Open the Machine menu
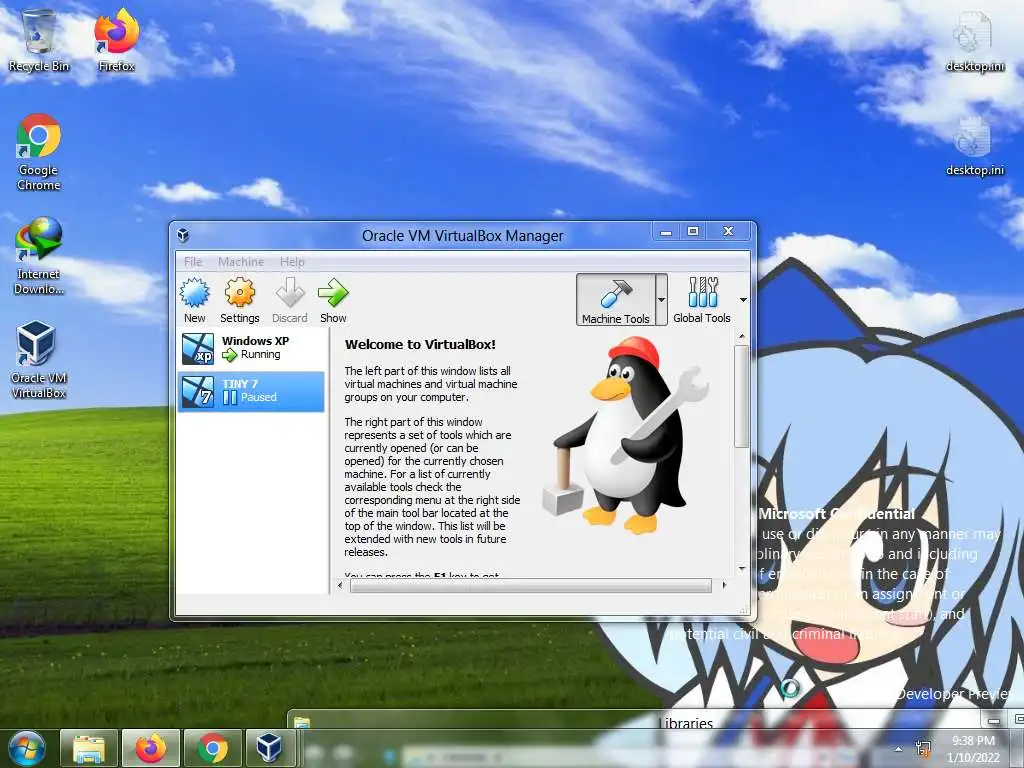 coord(241,261)
